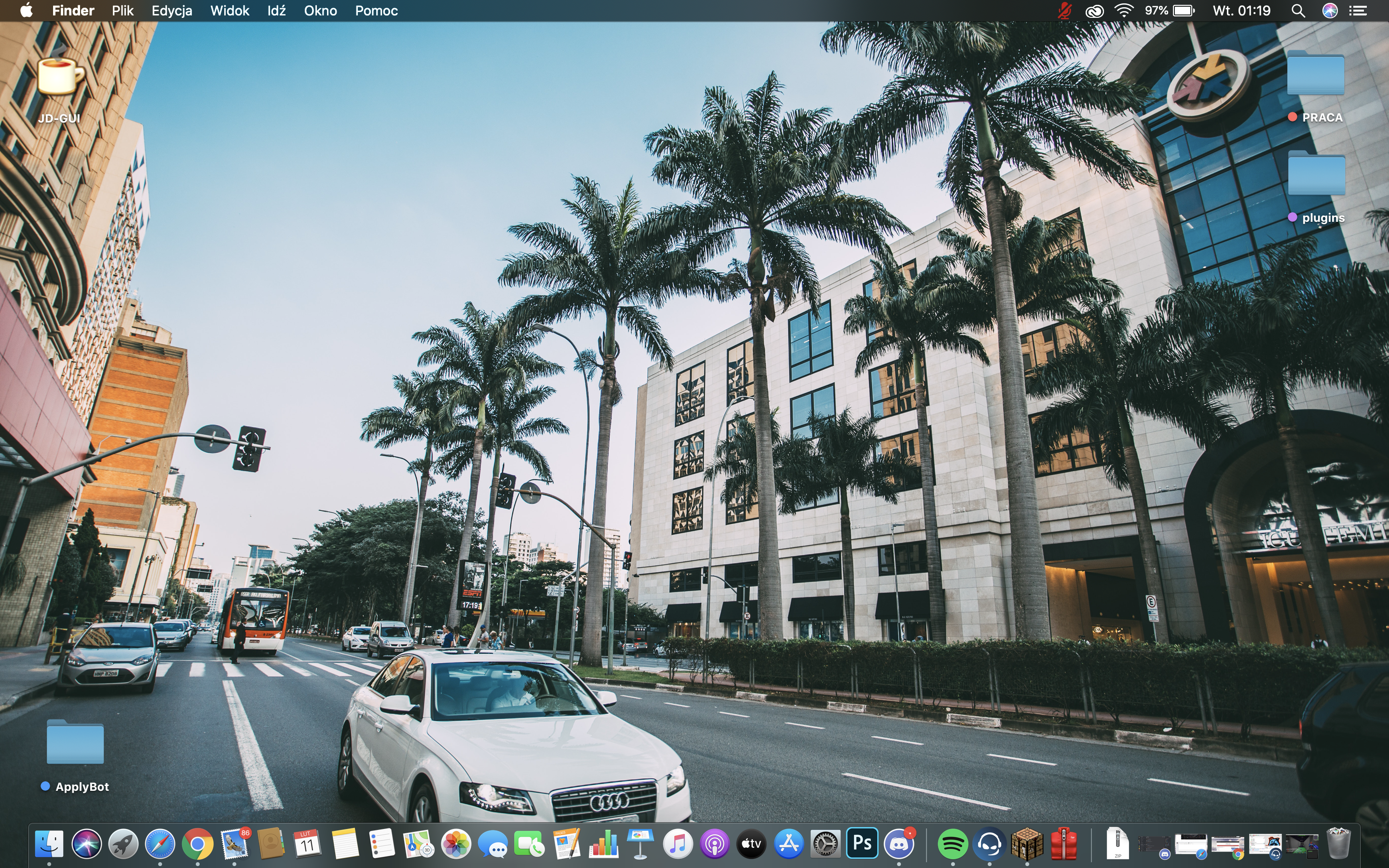Open Spotify in the Dock
The height and width of the screenshot is (868, 1389).
(953, 844)
